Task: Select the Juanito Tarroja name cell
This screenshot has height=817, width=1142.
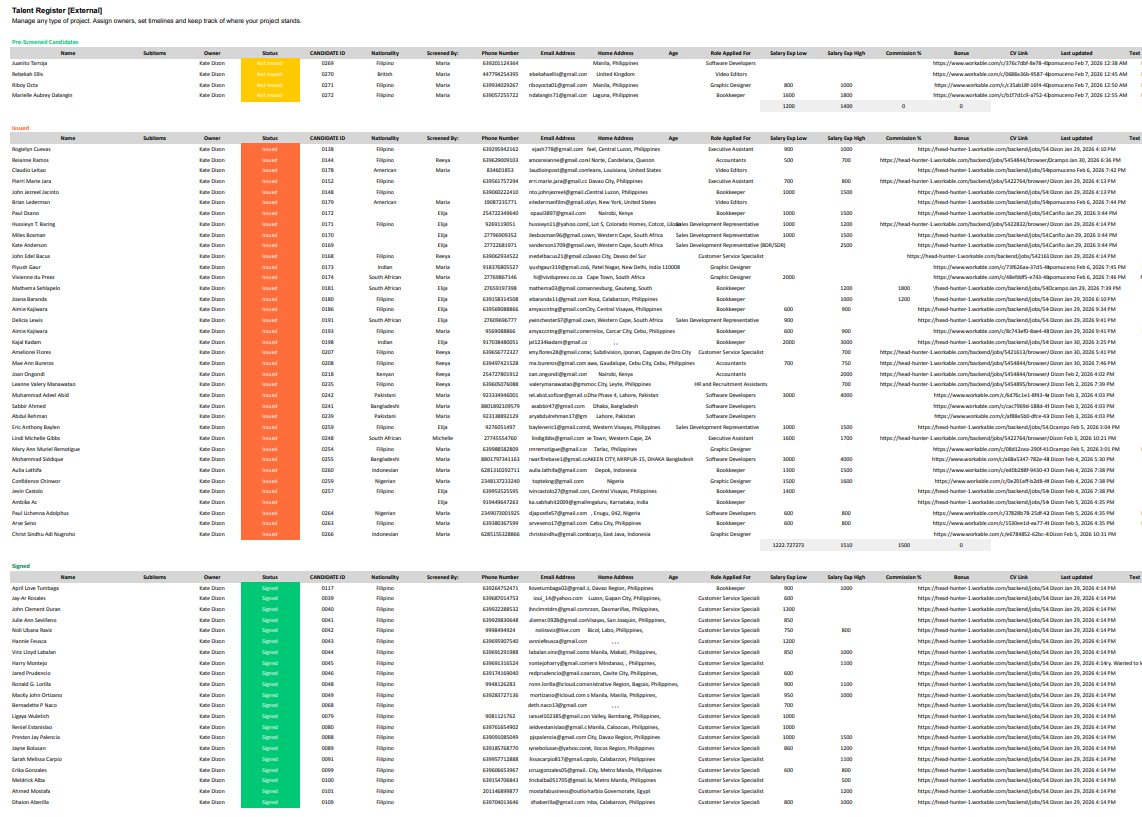Action: [x=30, y=63]
